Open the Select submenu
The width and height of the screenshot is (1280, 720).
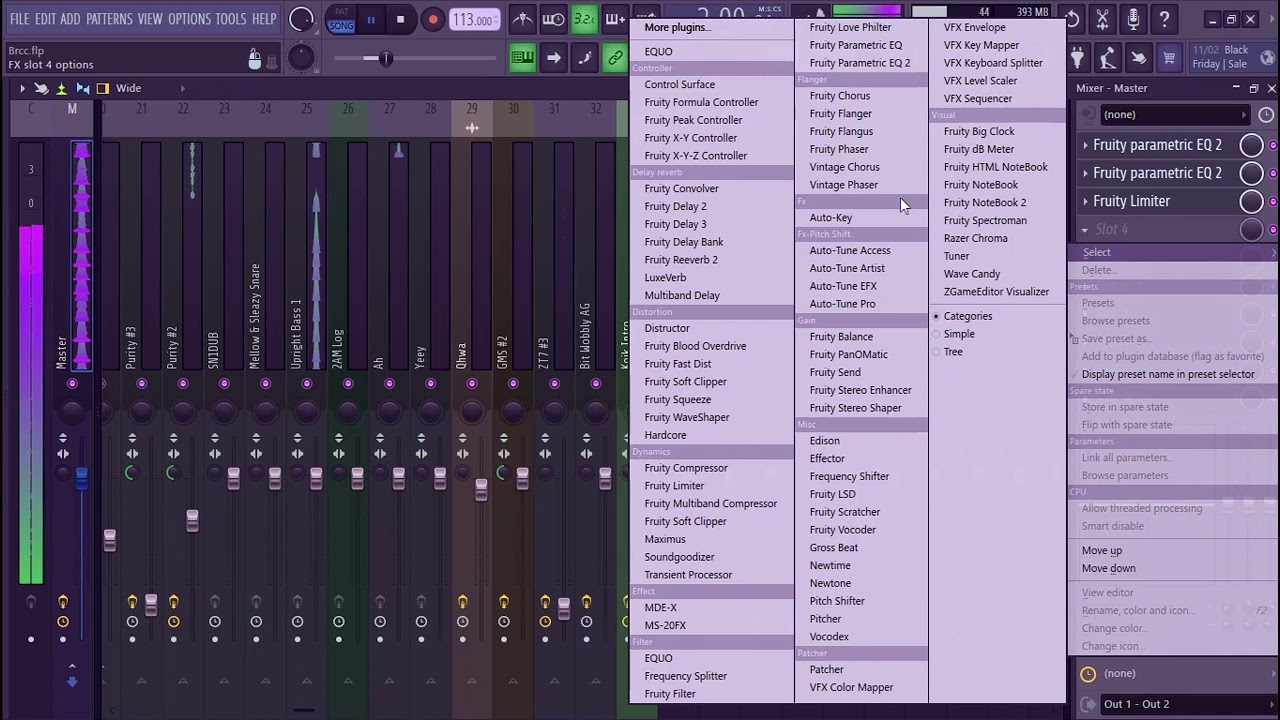[x=1172, y=252]
